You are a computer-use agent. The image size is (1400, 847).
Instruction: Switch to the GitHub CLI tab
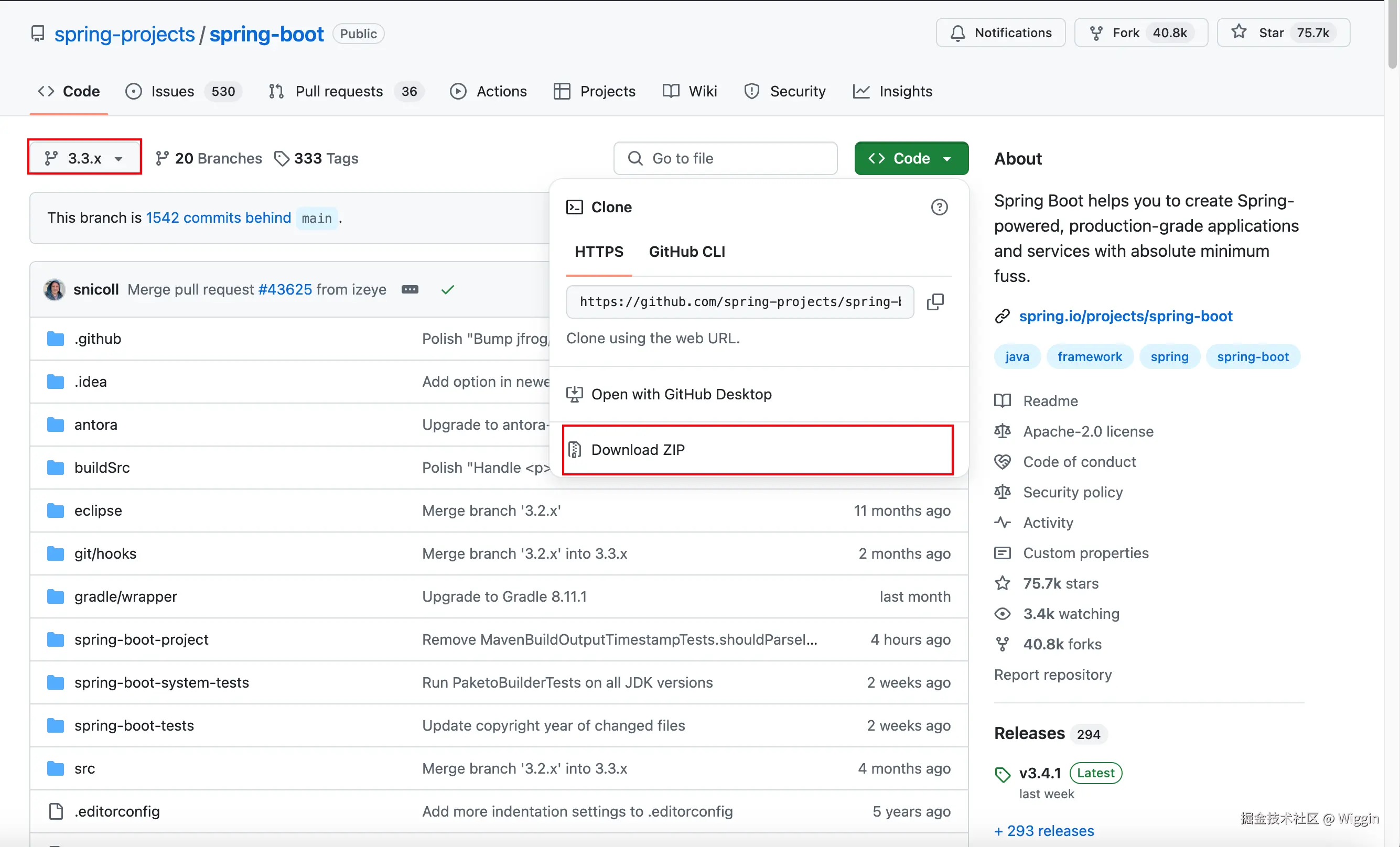[686, 252]
